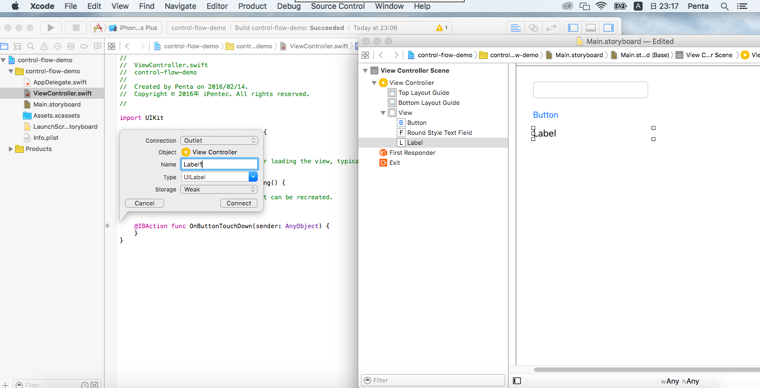Click the build warning indicator
The height and width of the screenshot is (388, 760).
coord(442,28)
